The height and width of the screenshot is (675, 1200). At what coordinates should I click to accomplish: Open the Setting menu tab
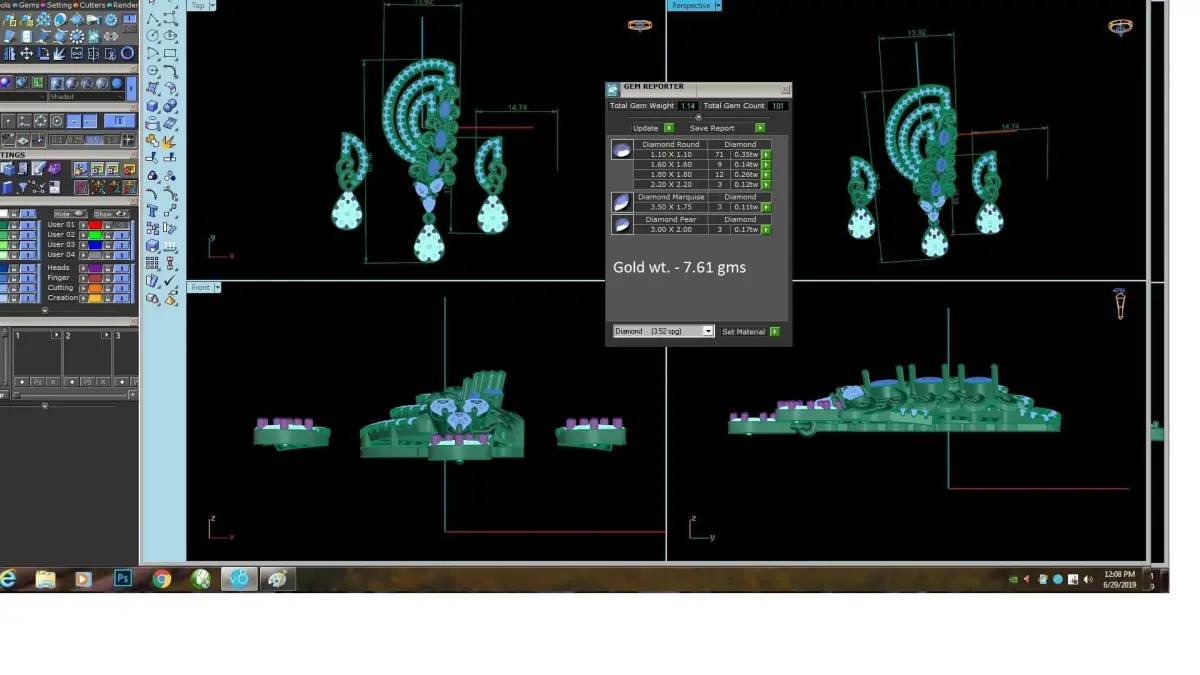click(x=59, y=5)
